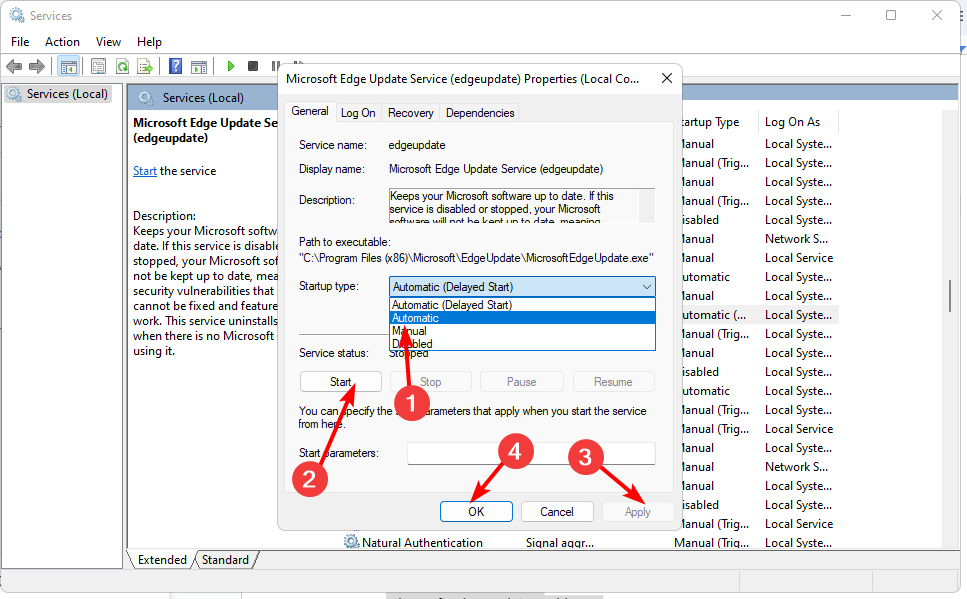This screenshot has width=967, height=599.
Task: Choose Manual in the startup type list
Action: point(522,331)
